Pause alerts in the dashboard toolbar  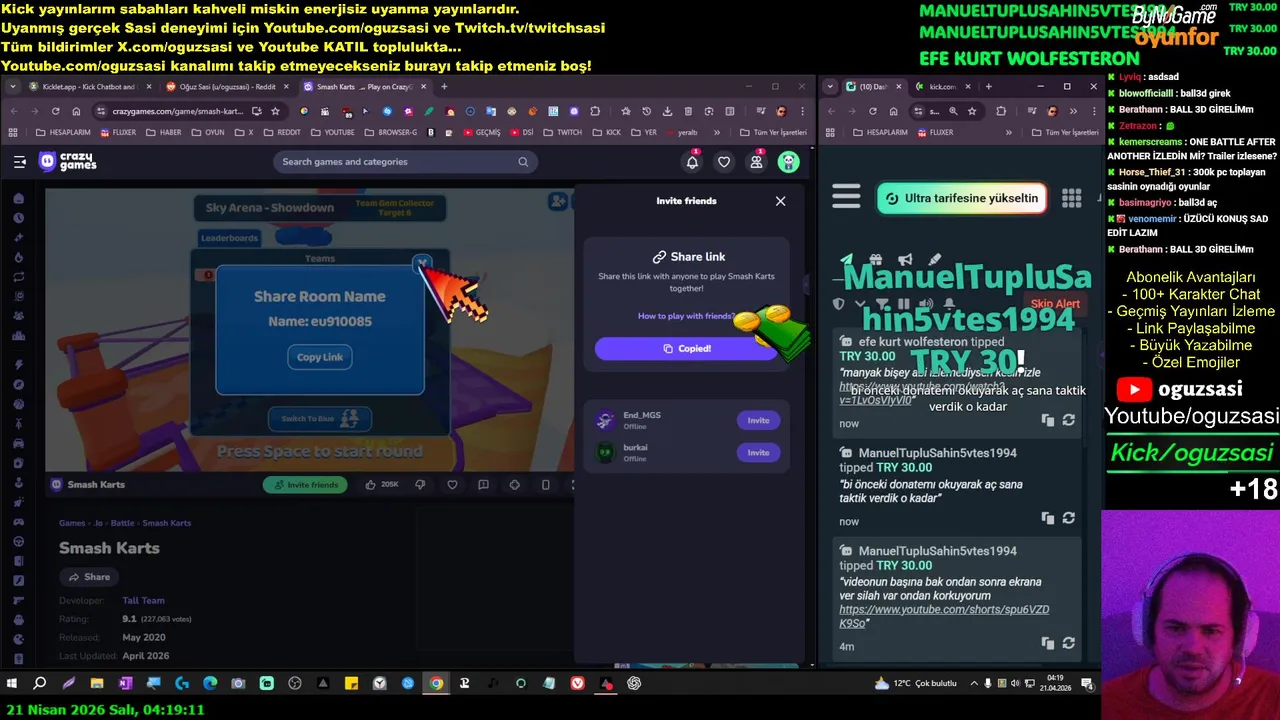pyautogui.click(x=904, y=304)
